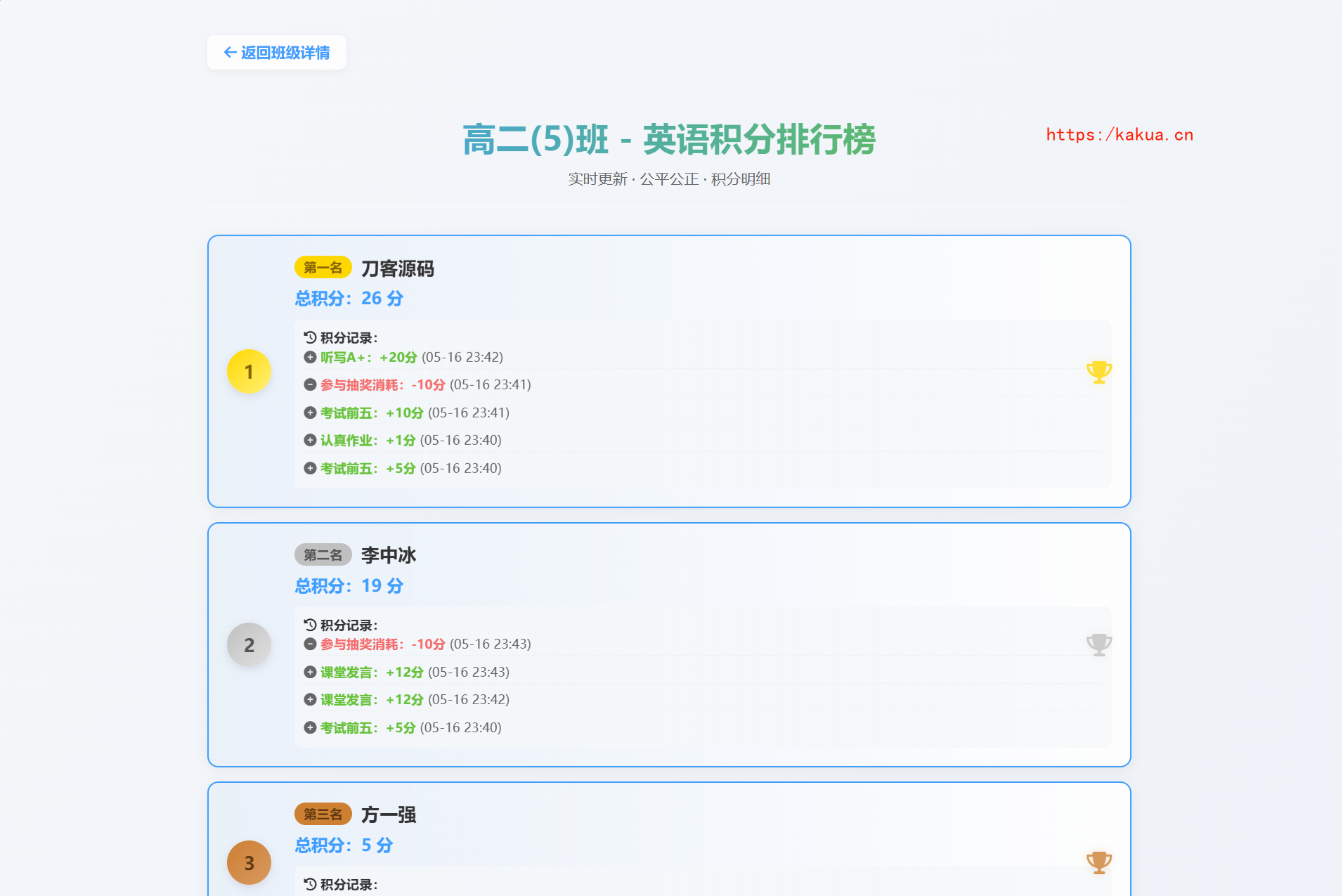This screenshot has width=1343, height=896.
Task: Click 总积分: 26 分 text
Action: (x=349, y=299)
